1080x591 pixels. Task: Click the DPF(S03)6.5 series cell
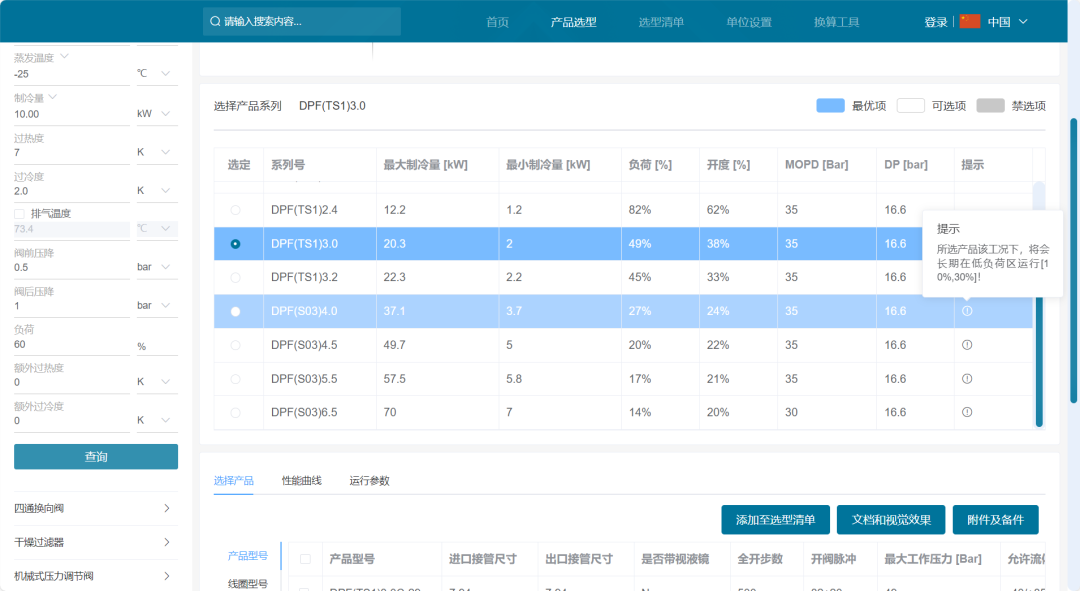coord(320,413)
